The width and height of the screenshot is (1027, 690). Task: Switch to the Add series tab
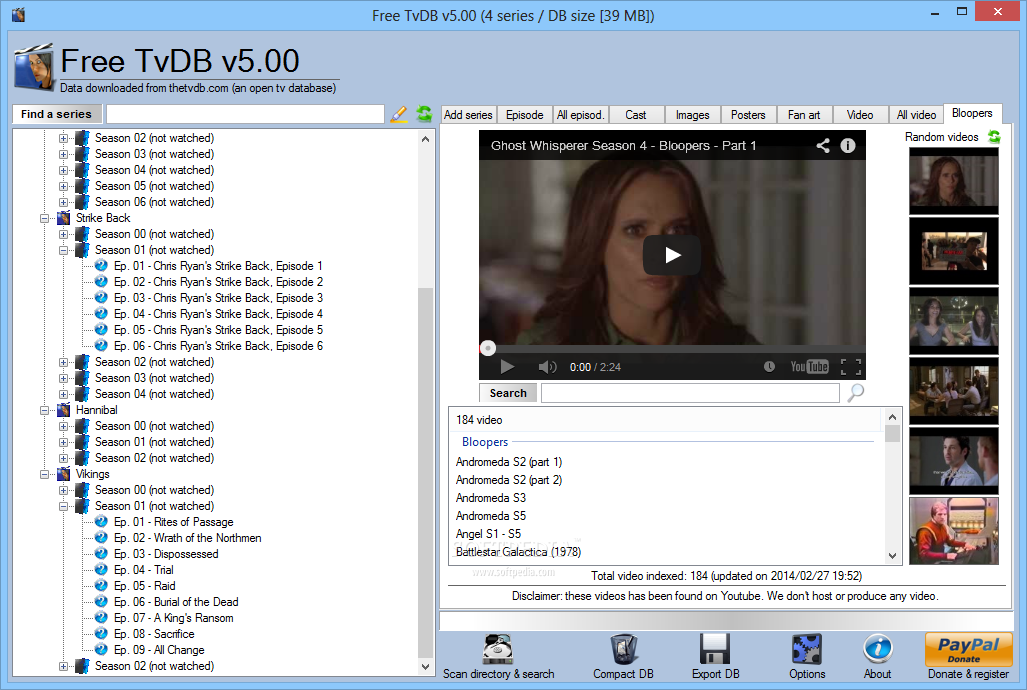[x=468, y=115]
